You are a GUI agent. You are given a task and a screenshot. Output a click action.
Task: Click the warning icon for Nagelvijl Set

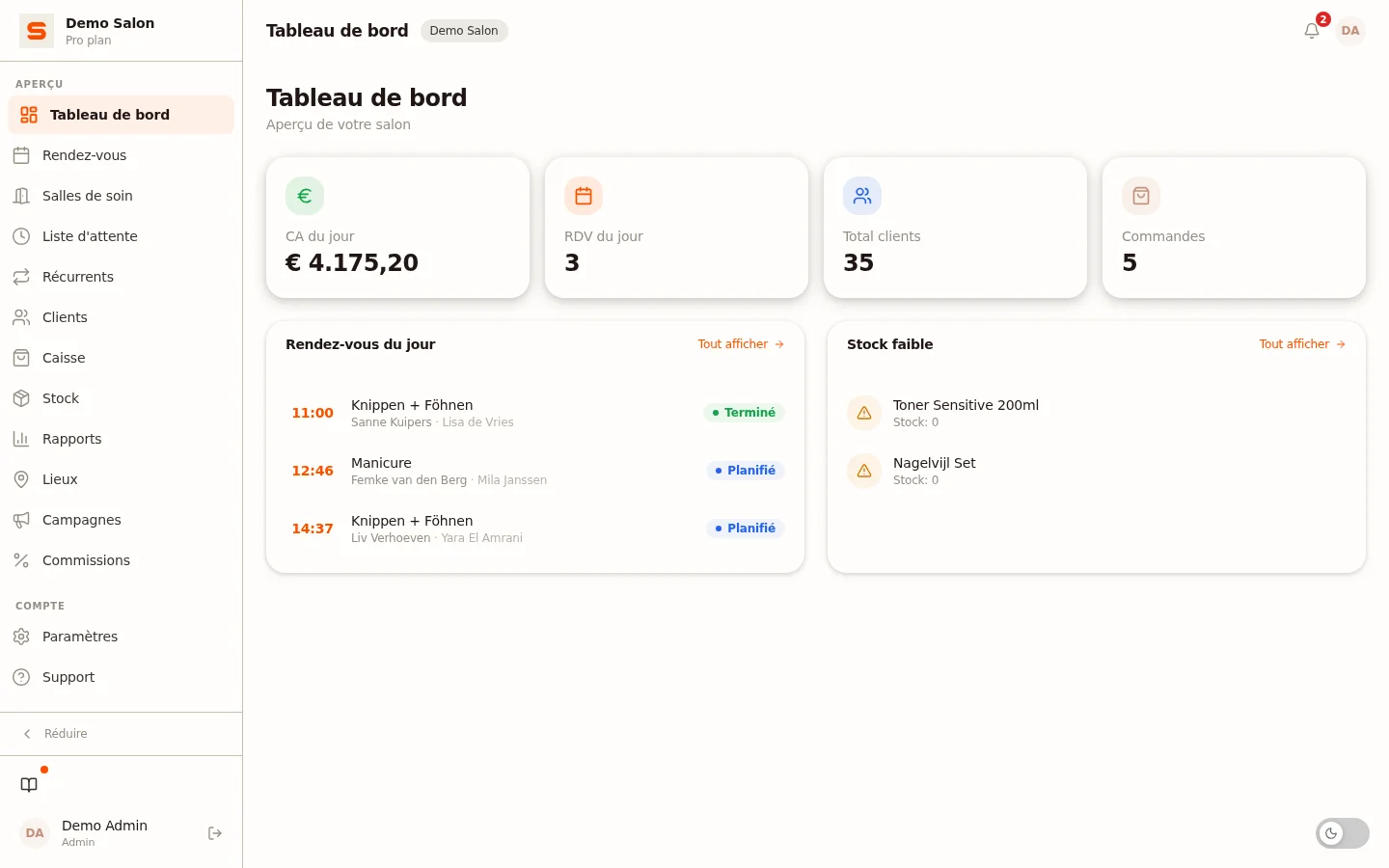click(x=864, y=471)
